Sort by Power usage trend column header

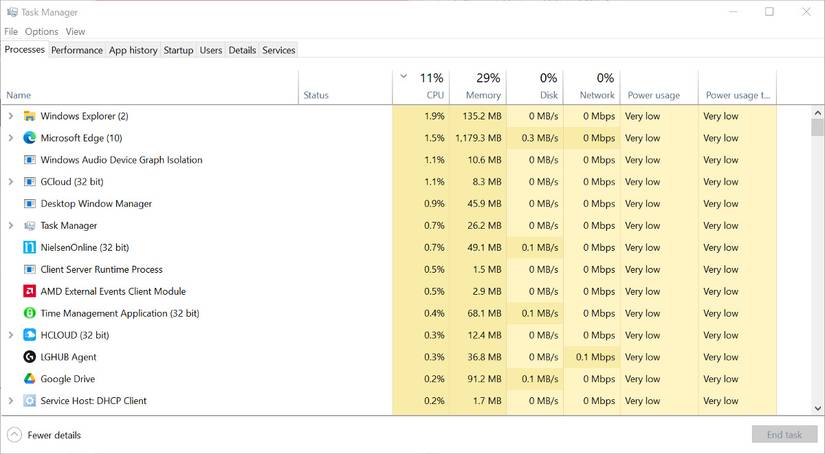(738, 87)
